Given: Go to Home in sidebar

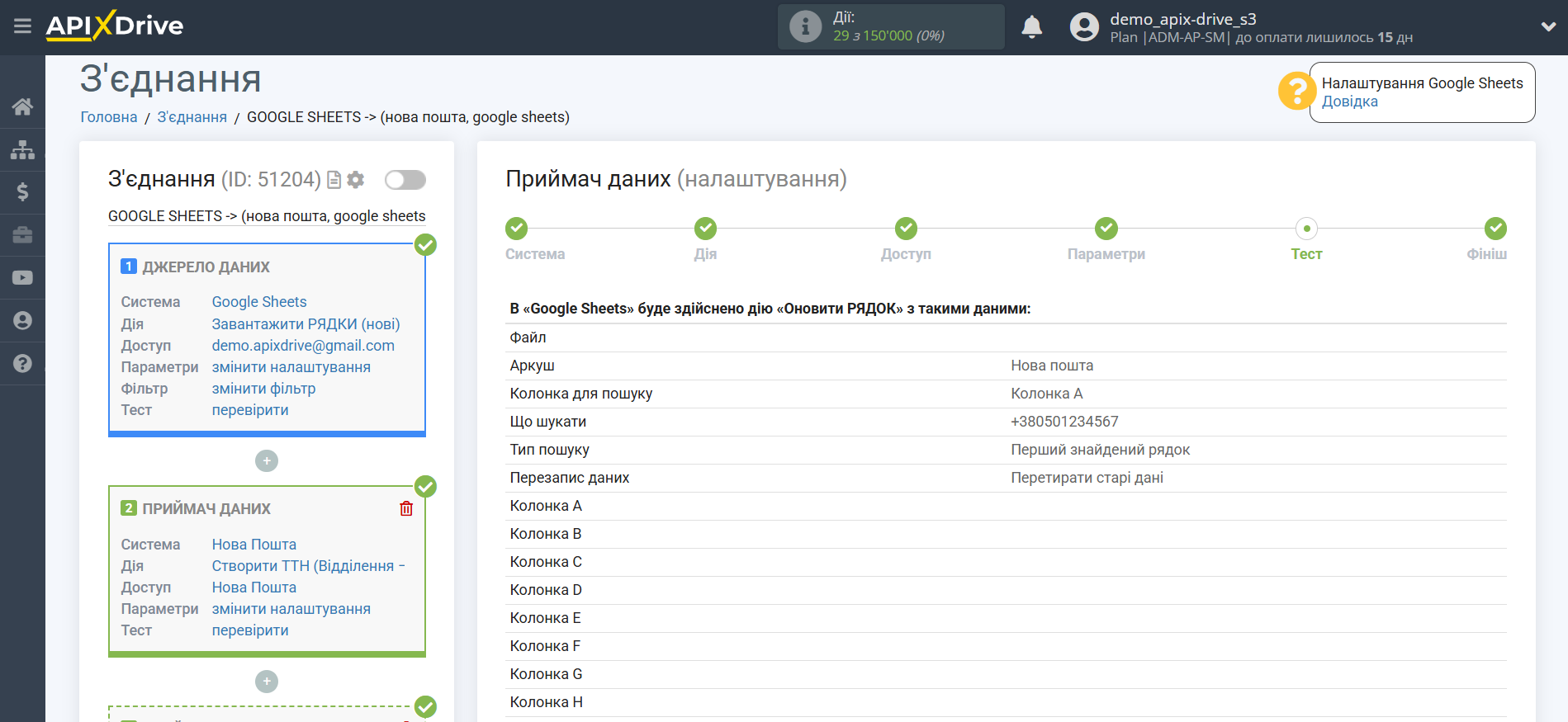Looking at the screenshot, I should click(22, 106).
